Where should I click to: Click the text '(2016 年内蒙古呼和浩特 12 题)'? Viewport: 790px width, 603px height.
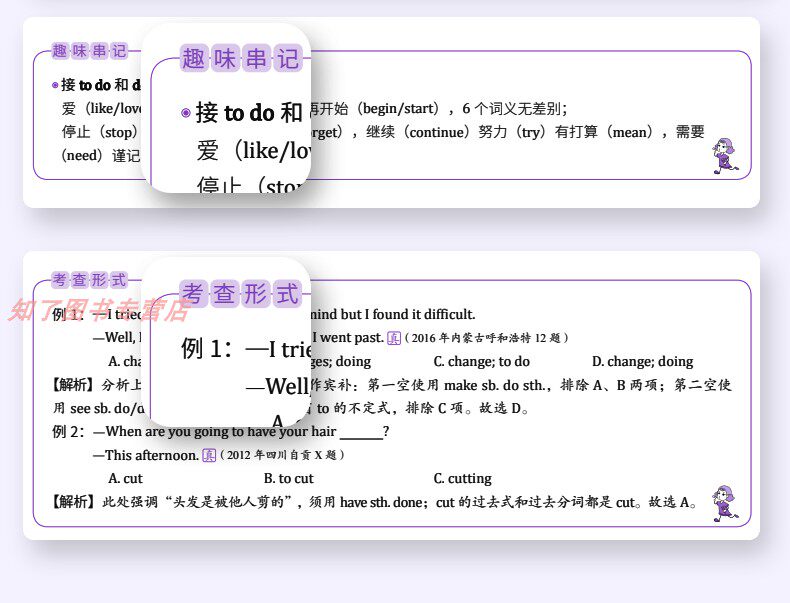[486, 338]
